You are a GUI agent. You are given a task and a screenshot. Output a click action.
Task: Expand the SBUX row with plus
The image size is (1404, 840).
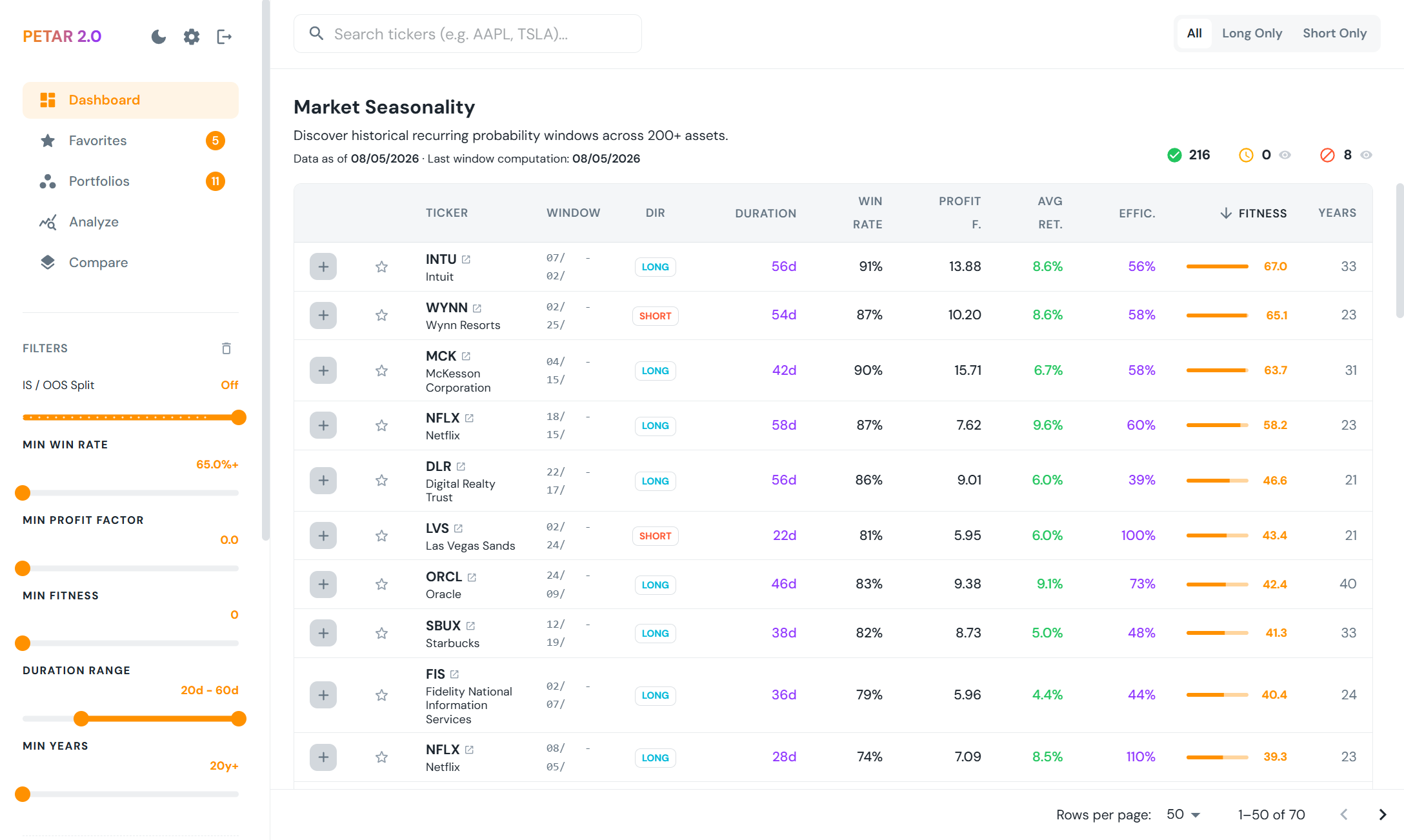323,633
